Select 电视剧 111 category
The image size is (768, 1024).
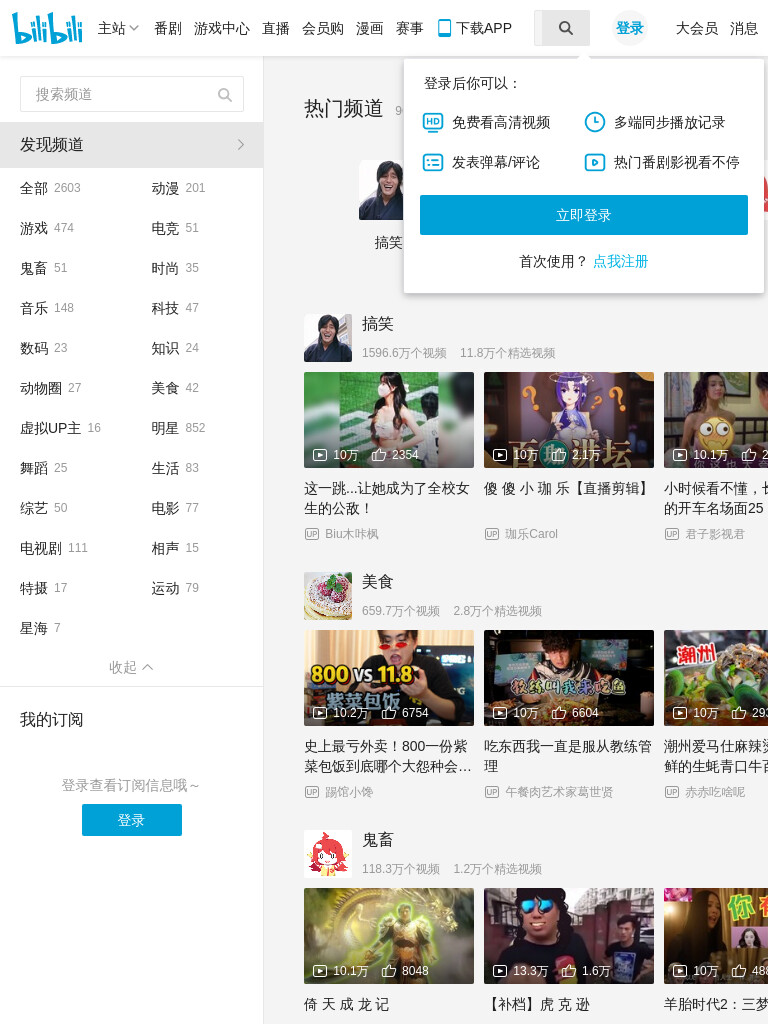pos(54,548)
